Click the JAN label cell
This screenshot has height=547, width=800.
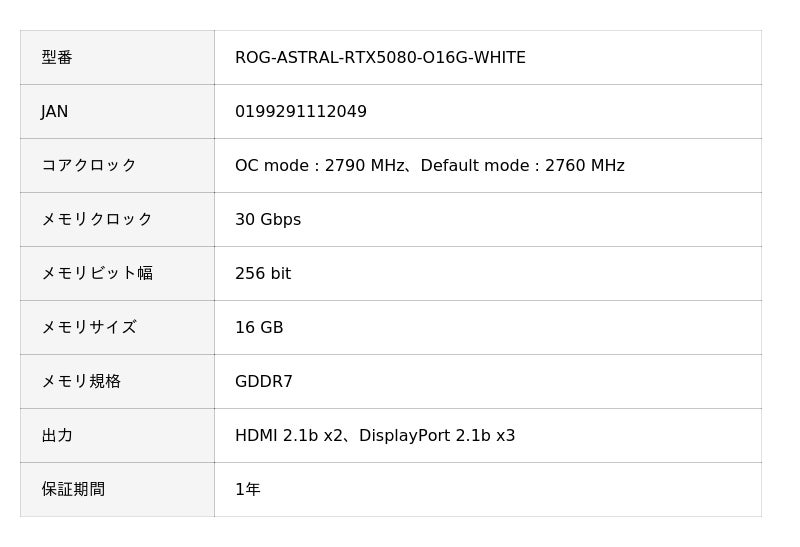[x=55, y=112]
